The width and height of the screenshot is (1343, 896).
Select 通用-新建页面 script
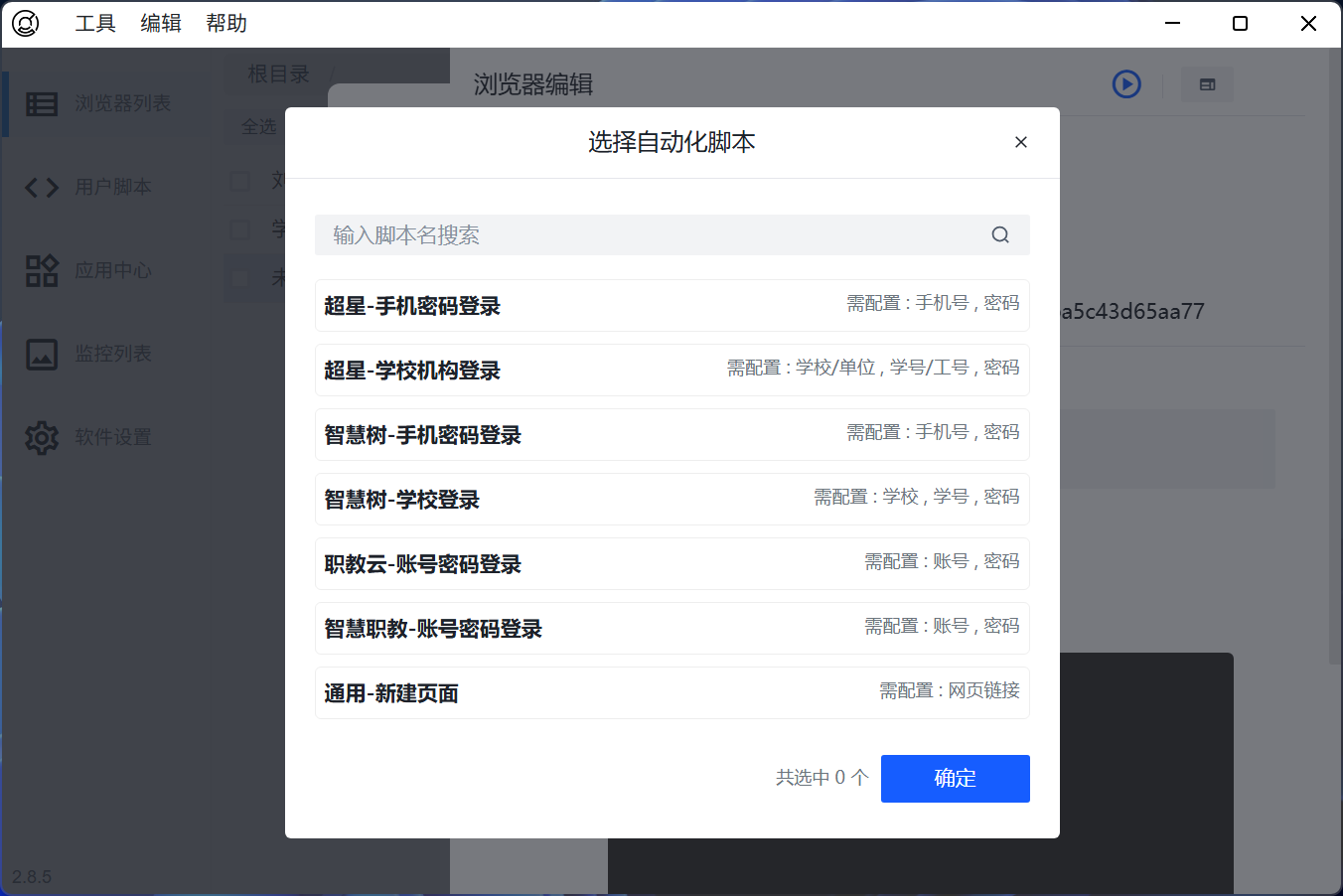coord(671,693)
